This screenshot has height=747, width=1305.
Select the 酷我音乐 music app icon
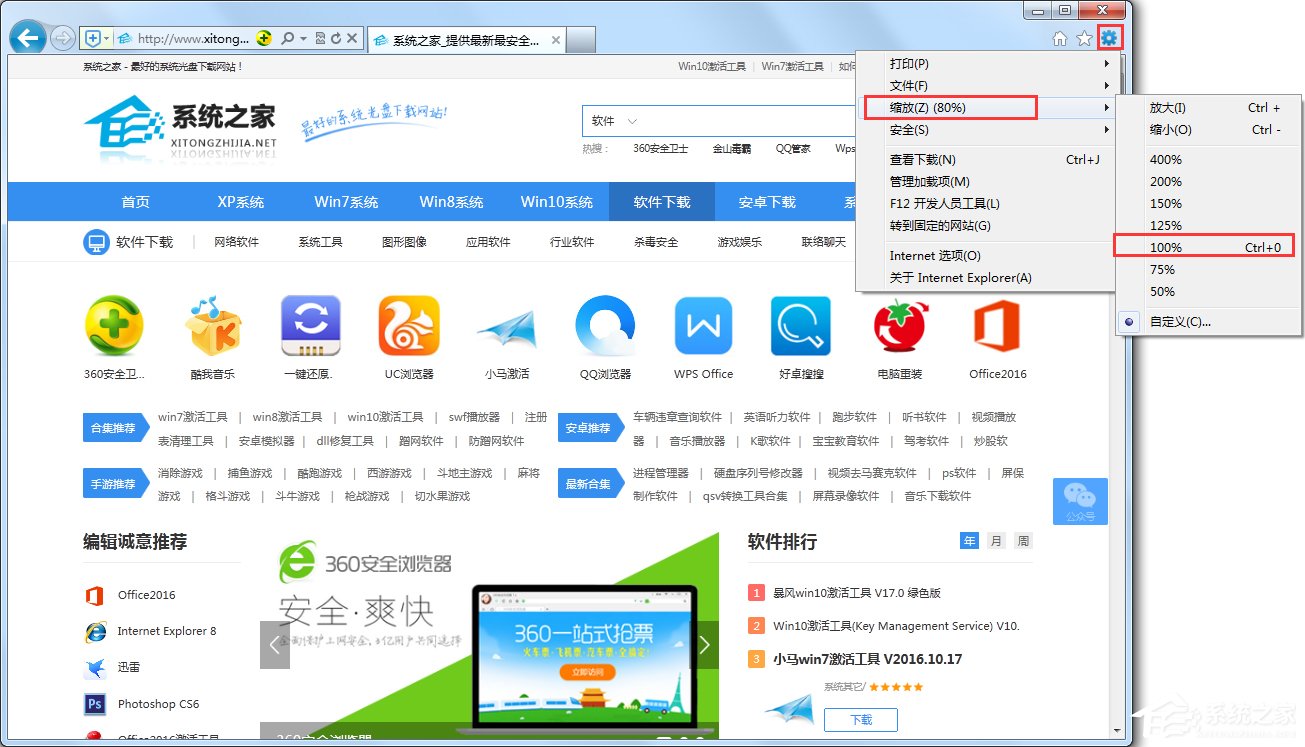pyautogui.click(x=212, y=326)
